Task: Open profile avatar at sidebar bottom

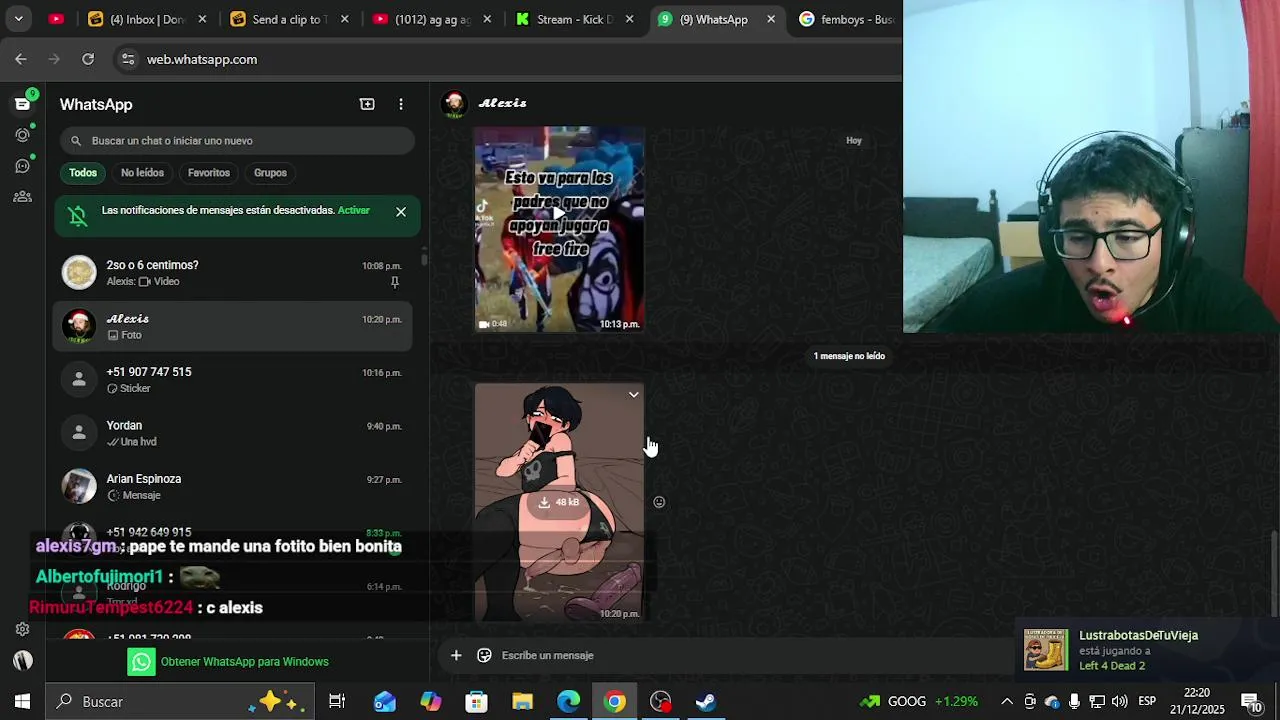Action: coord(22,661)
